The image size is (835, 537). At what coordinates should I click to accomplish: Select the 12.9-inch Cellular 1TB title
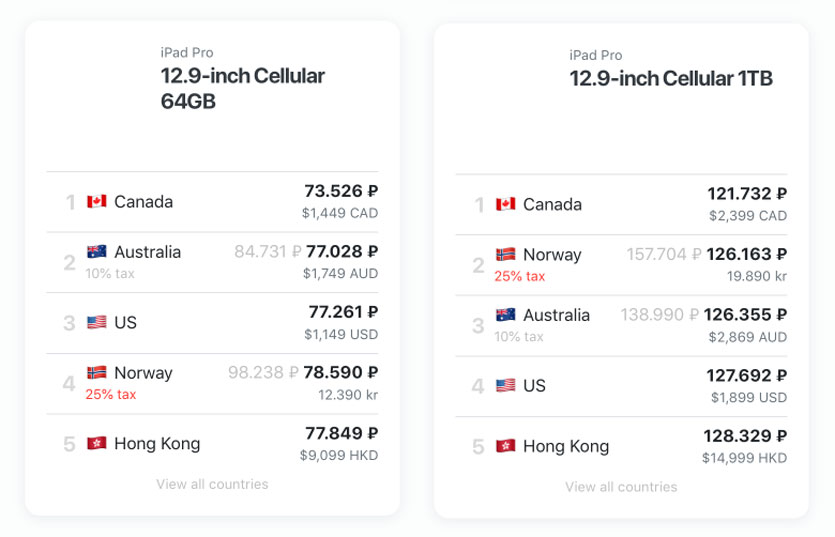pyautogui.click(x=671, y=78)
